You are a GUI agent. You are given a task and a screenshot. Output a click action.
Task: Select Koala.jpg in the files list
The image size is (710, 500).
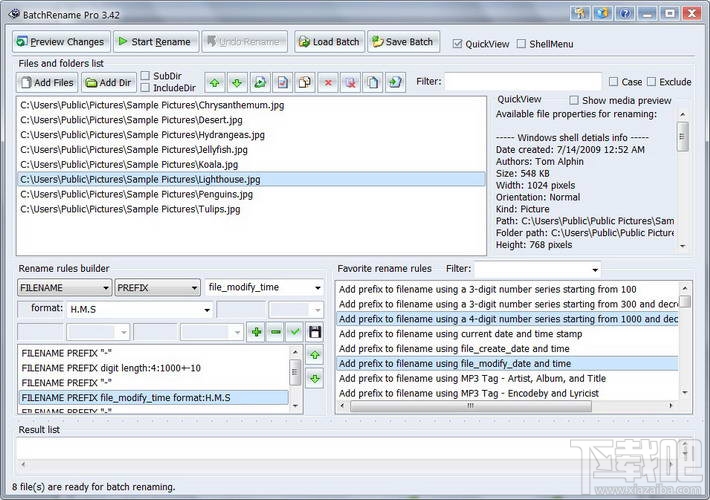point(251,164)
